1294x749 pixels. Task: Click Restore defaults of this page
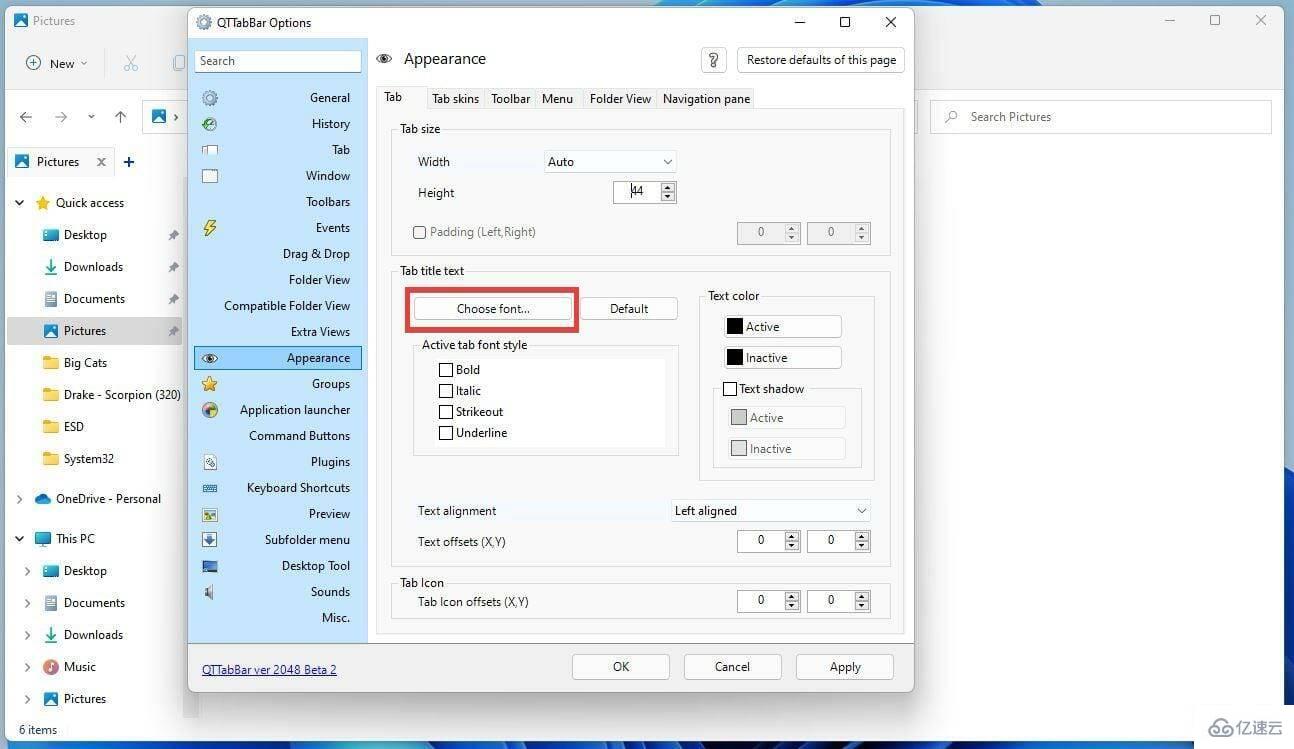[x=821, y=60]
